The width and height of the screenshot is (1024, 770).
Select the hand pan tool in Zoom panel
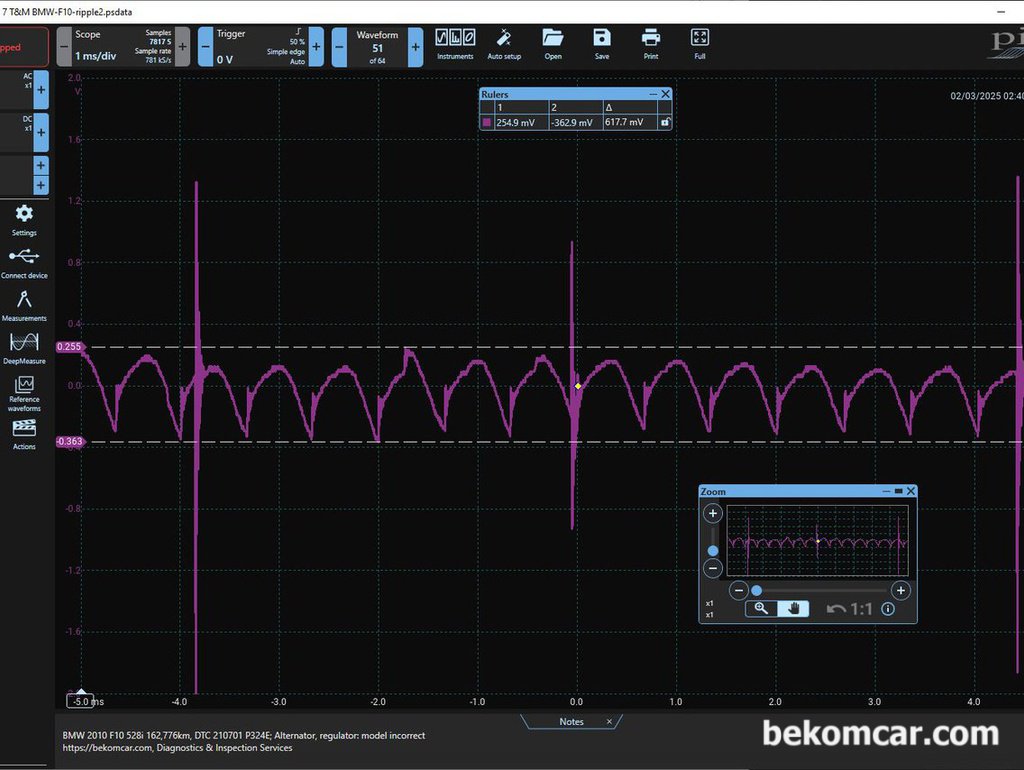[x=793, y=609]
